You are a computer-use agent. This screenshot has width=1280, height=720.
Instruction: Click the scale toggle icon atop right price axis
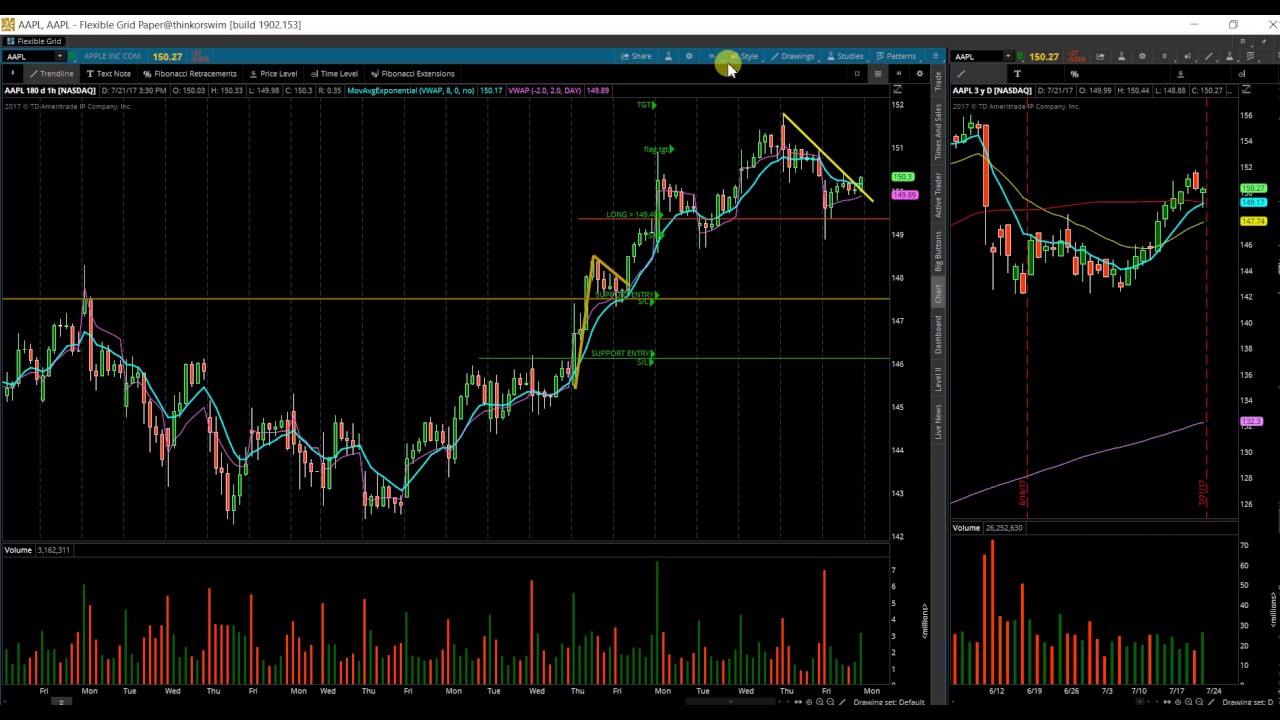point(1245,91)
